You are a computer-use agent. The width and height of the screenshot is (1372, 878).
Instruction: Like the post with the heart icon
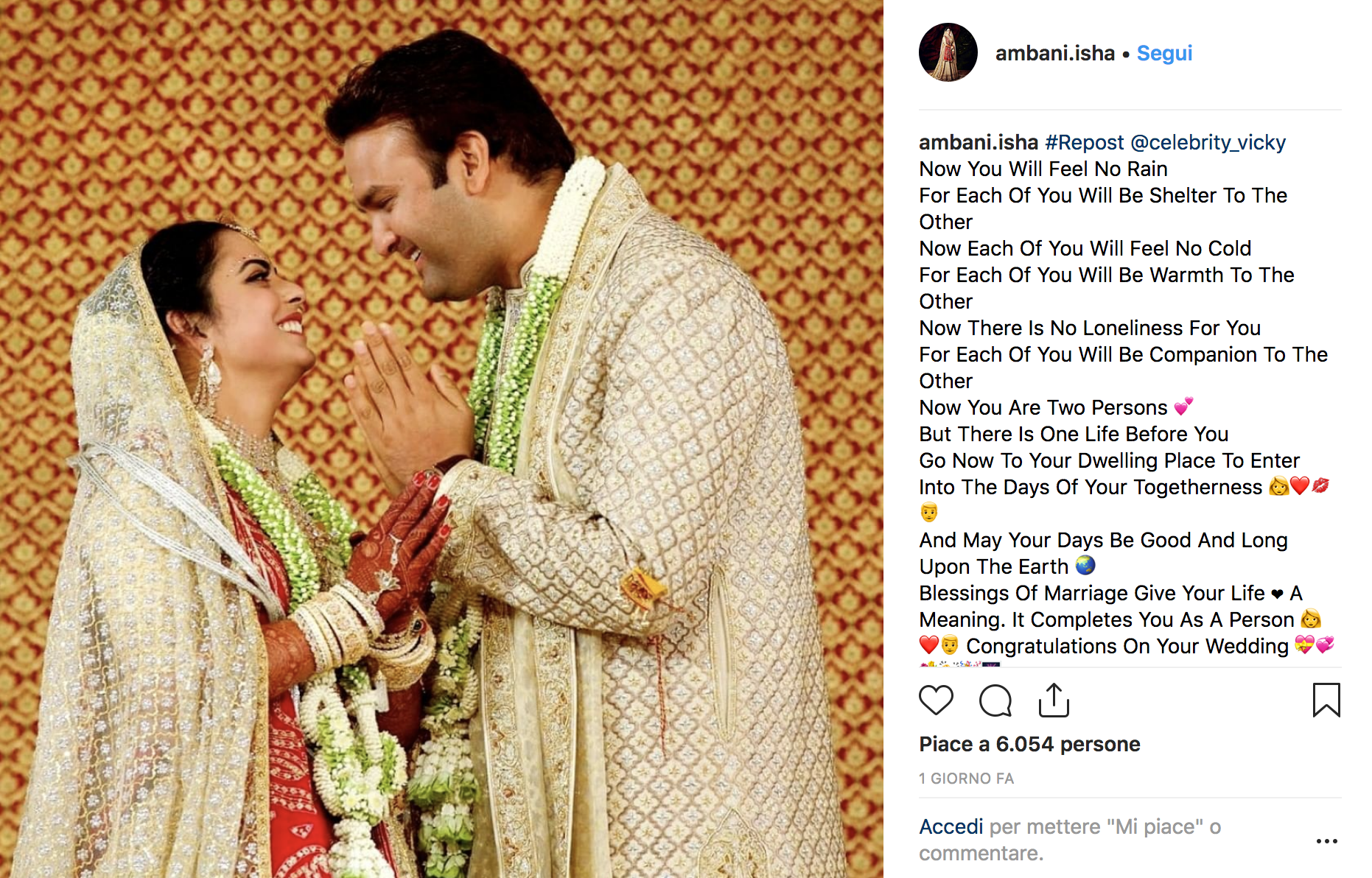coord(936,700)
